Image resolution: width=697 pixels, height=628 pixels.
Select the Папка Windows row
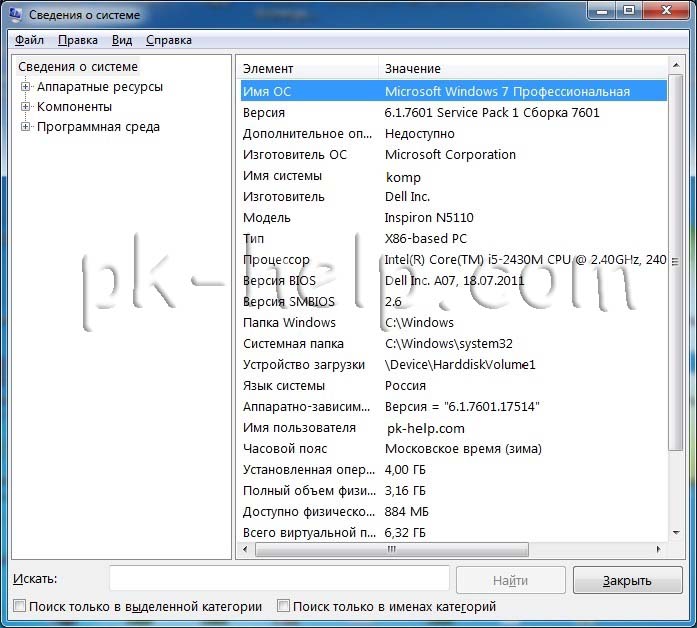[453, 322]
